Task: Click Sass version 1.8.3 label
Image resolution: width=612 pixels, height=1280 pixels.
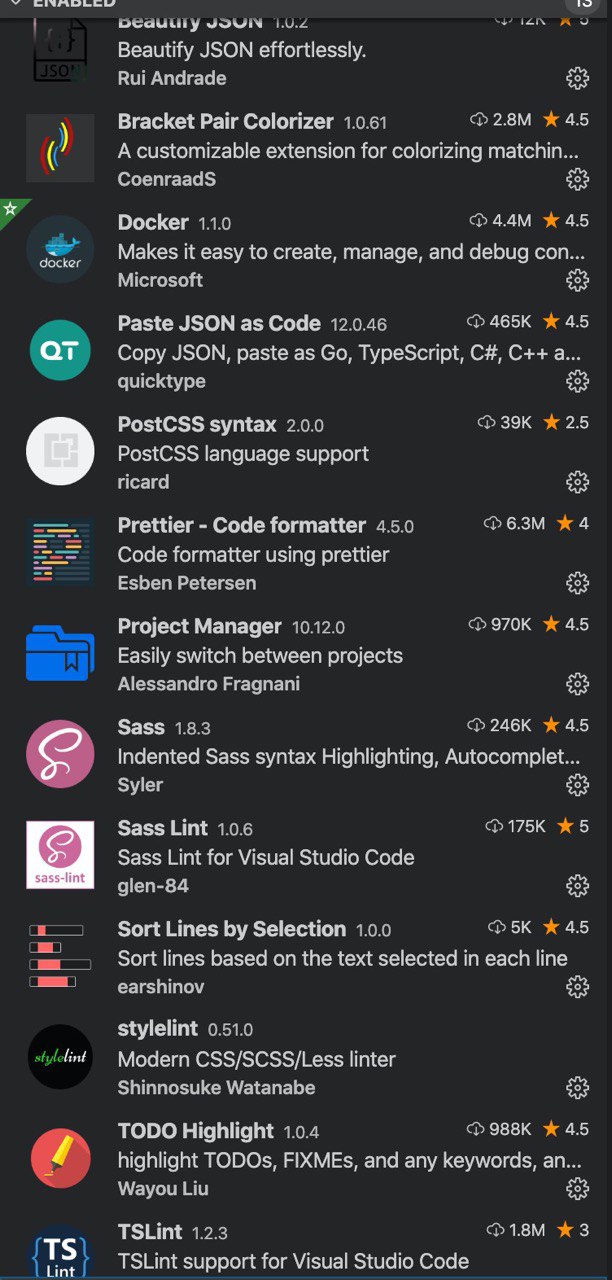Action: tap(193, 728)
